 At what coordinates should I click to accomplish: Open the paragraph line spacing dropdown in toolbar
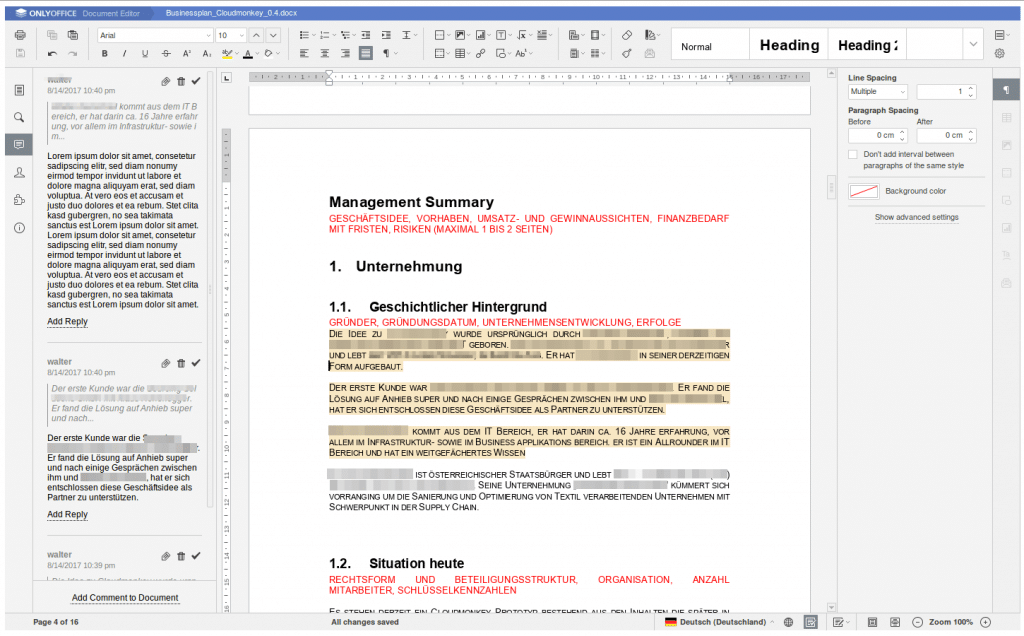tap(408, 35)
